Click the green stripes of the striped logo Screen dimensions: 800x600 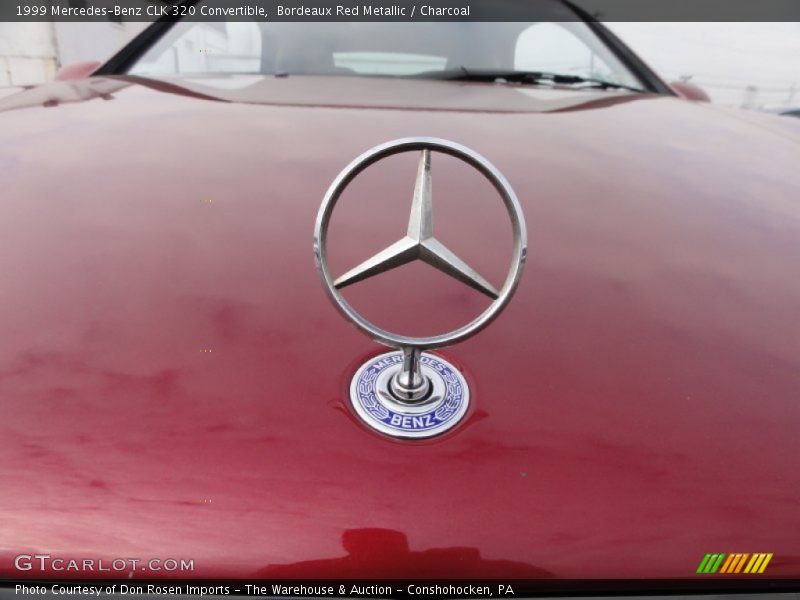[709, 563]
